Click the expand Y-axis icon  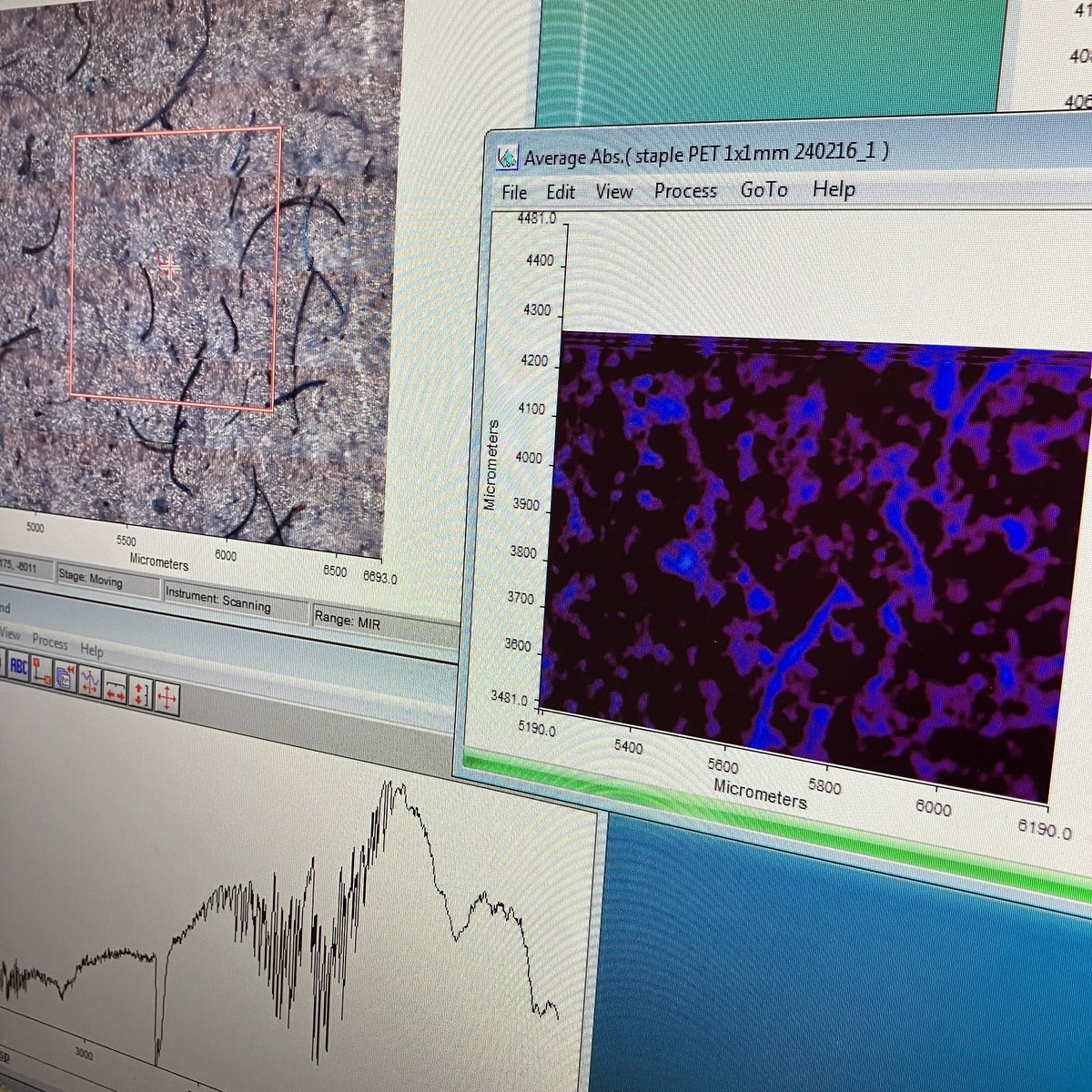(140, 692)
